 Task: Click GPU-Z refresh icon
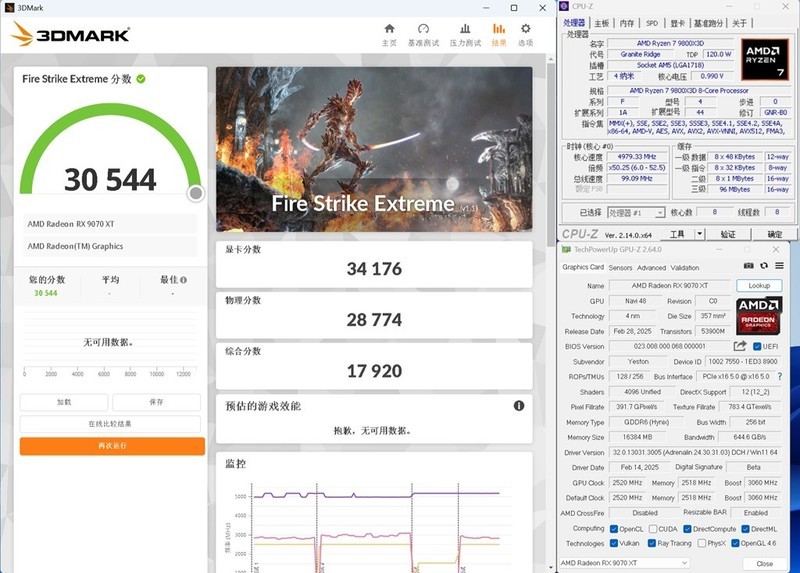pos(764,265)
